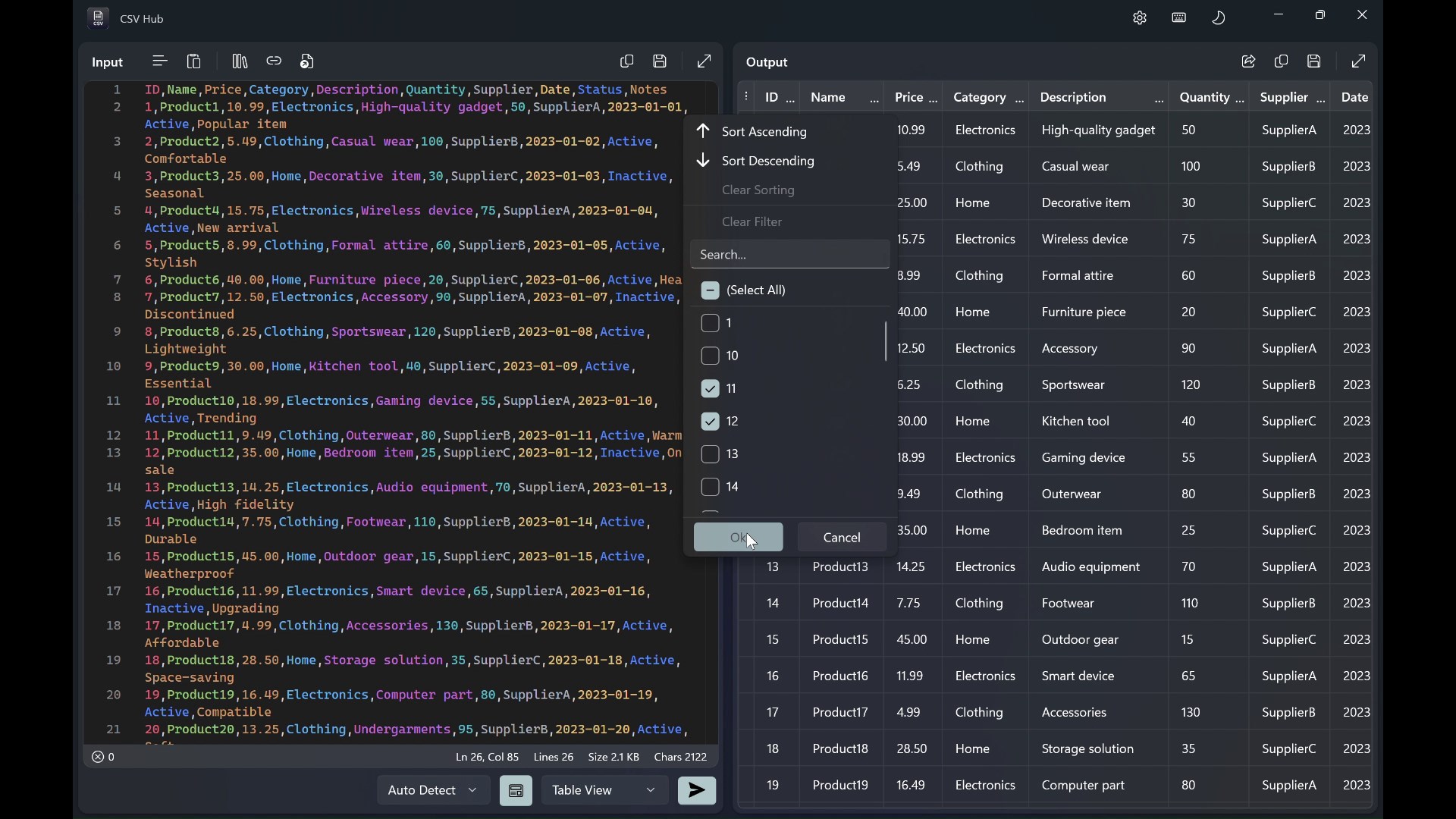Open the Auto Detect dropdown
The image size is (1456, 819).
pyautogui.click(x=434, y=792)
